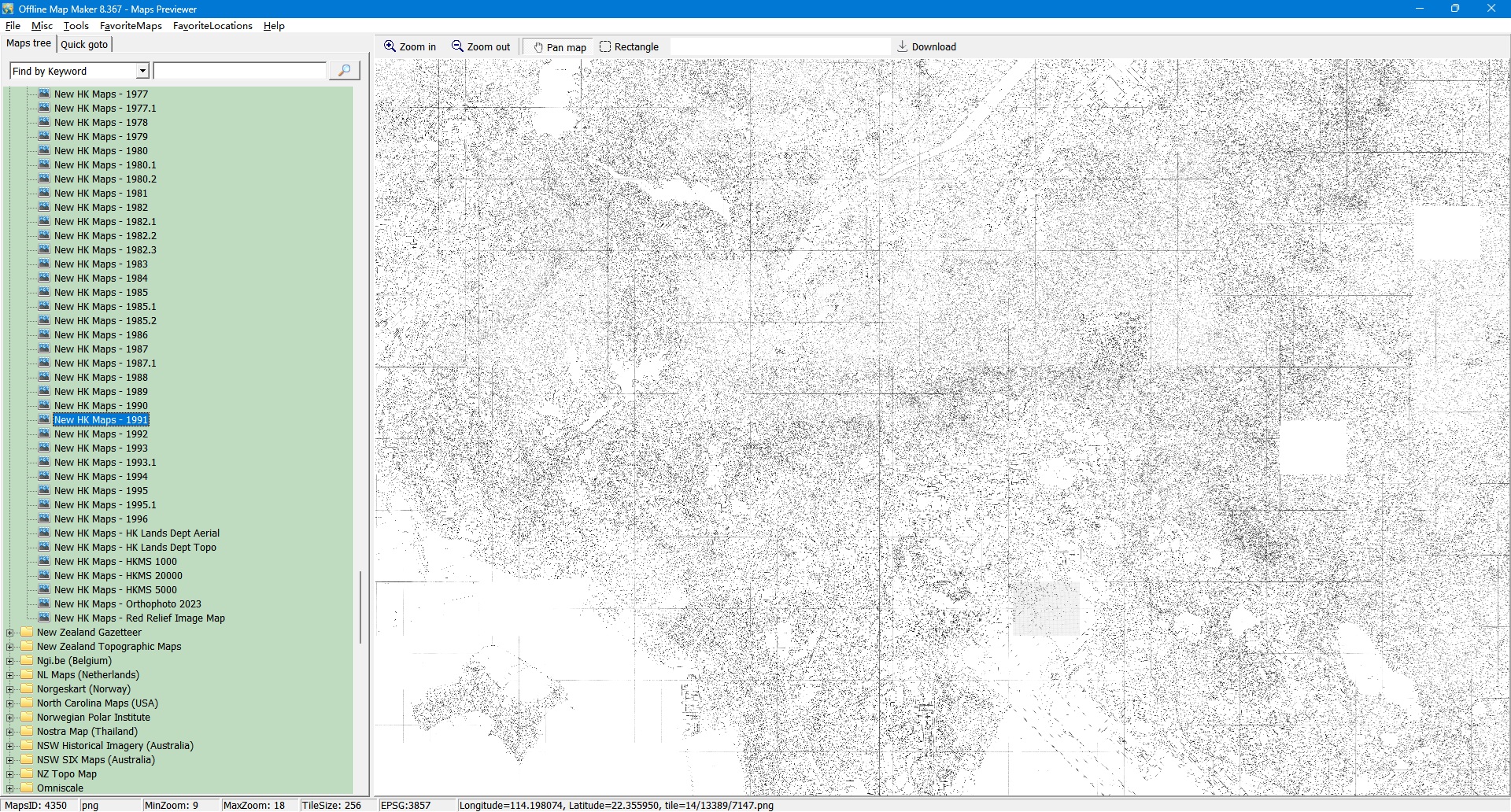This screenshot has width=1511, height=812.
Task: Click the keyword search text field
Action: point(240,71)
